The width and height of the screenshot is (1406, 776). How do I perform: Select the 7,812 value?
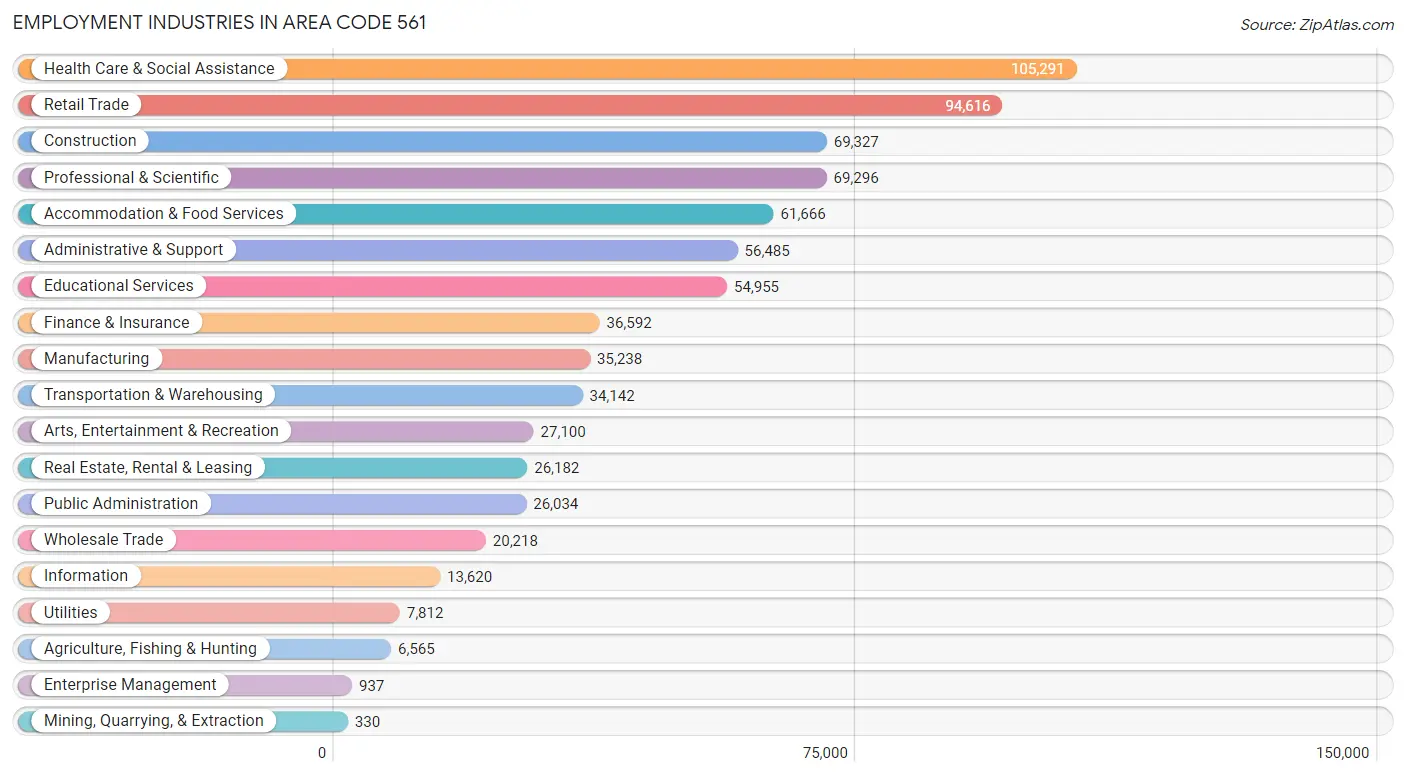click(x=424, y=613)
